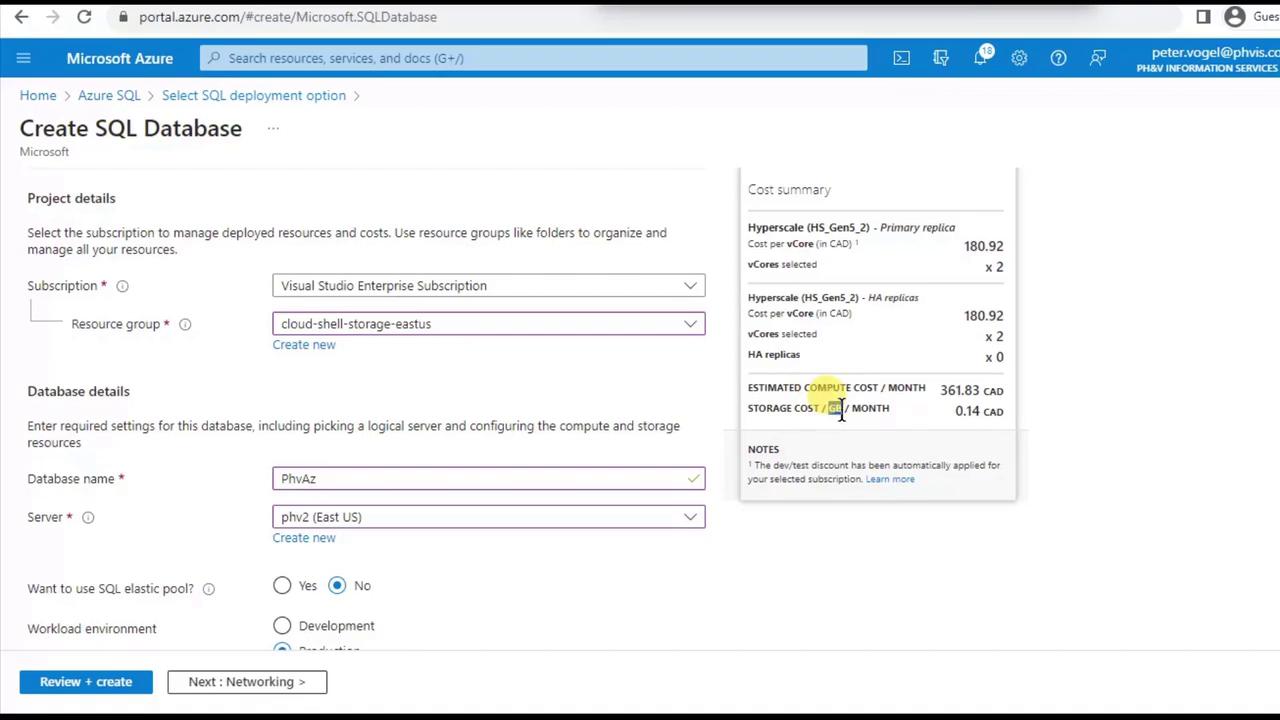
Task: Show info tooltip for Resource group
Action: (185, 324)
